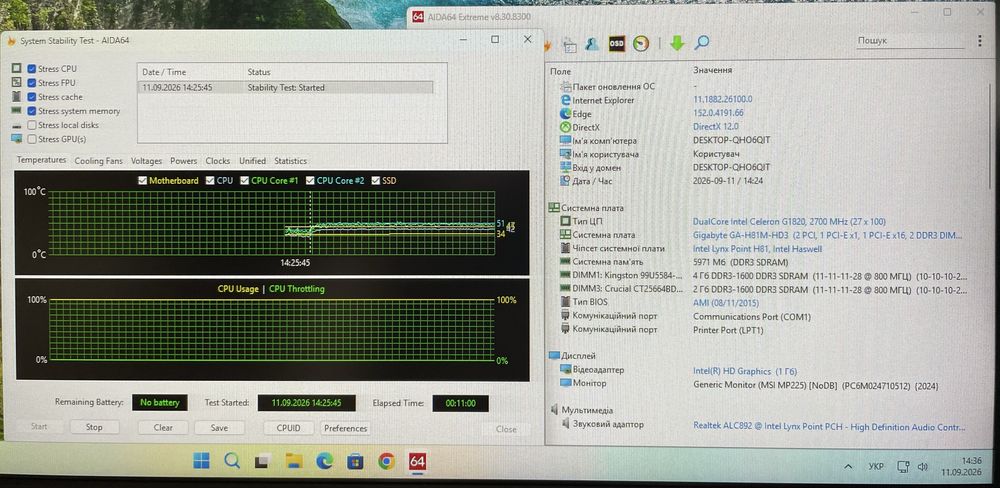1000x488 pixels.
Task: Click the Internet Explorer row icon
Action: [565, 100]
